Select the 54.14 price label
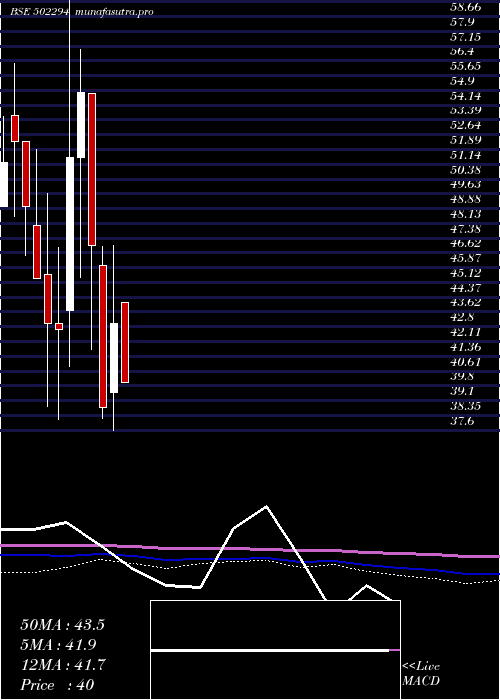 pyautogui.click(x=465, y=96)
